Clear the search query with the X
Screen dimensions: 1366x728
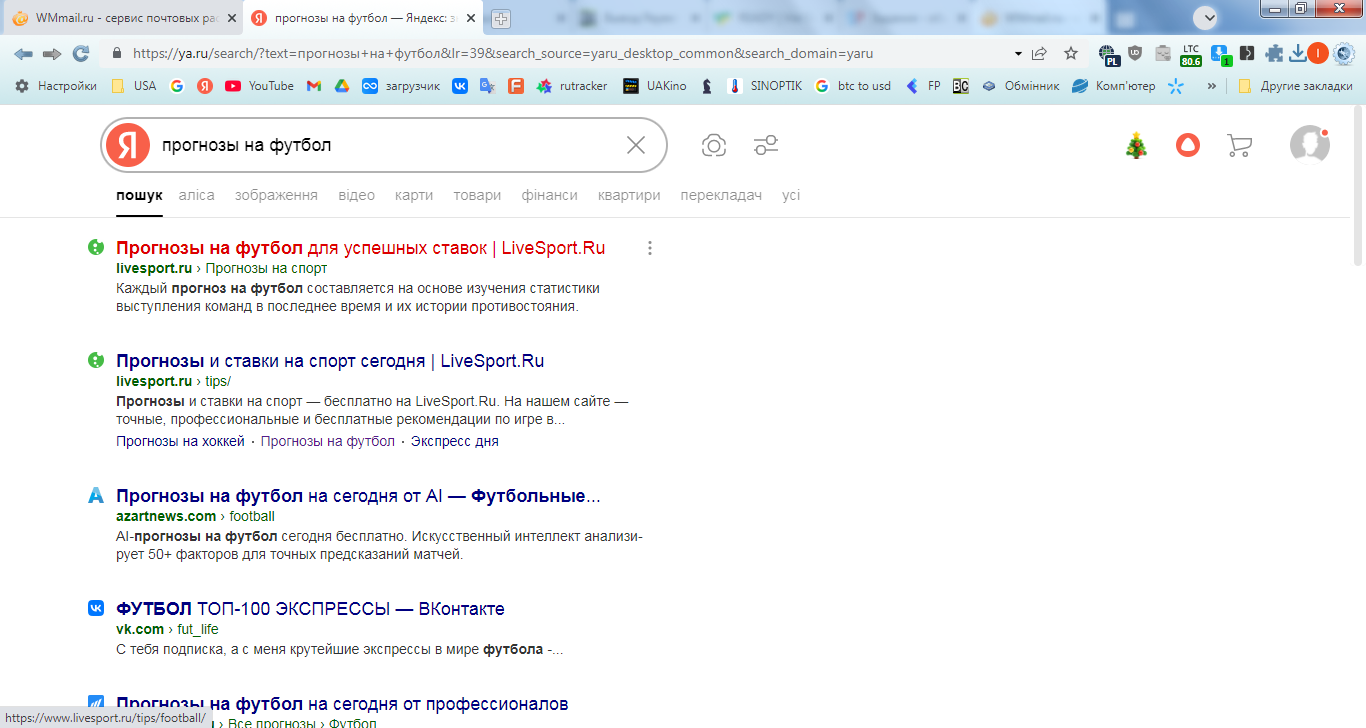pos(636,145)
